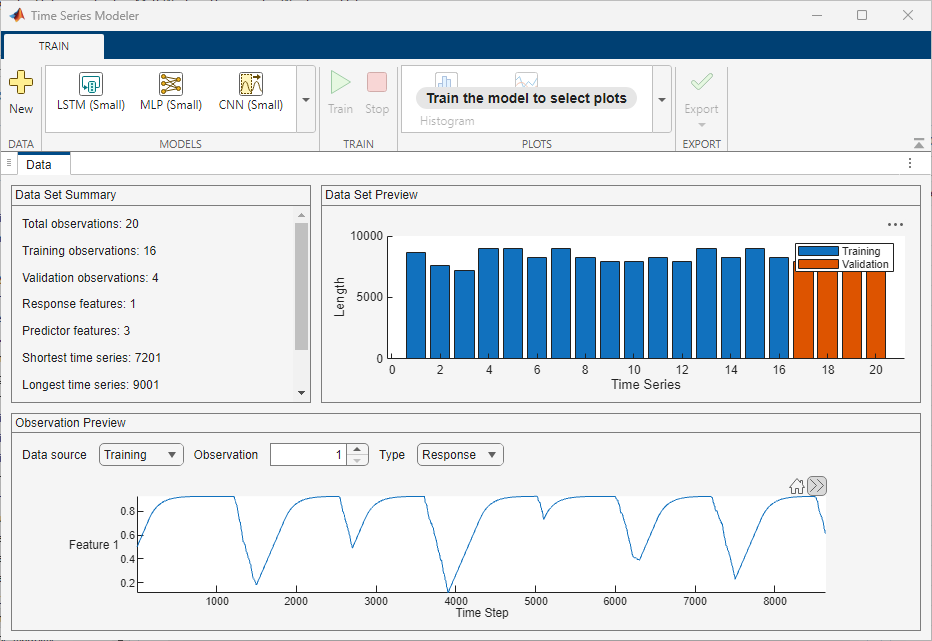This screenshot has width=932, height=641.
Task: Expand the models gallery dropdown arrow
Action: pos(306,100)
